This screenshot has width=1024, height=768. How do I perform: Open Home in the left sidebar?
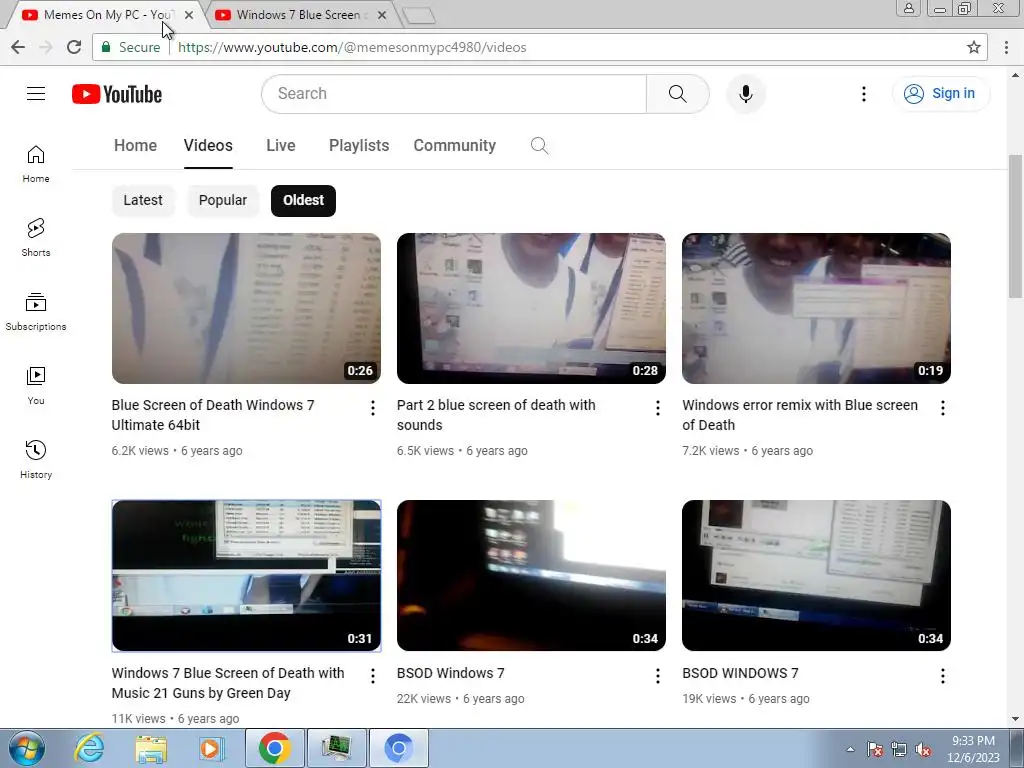36,164
